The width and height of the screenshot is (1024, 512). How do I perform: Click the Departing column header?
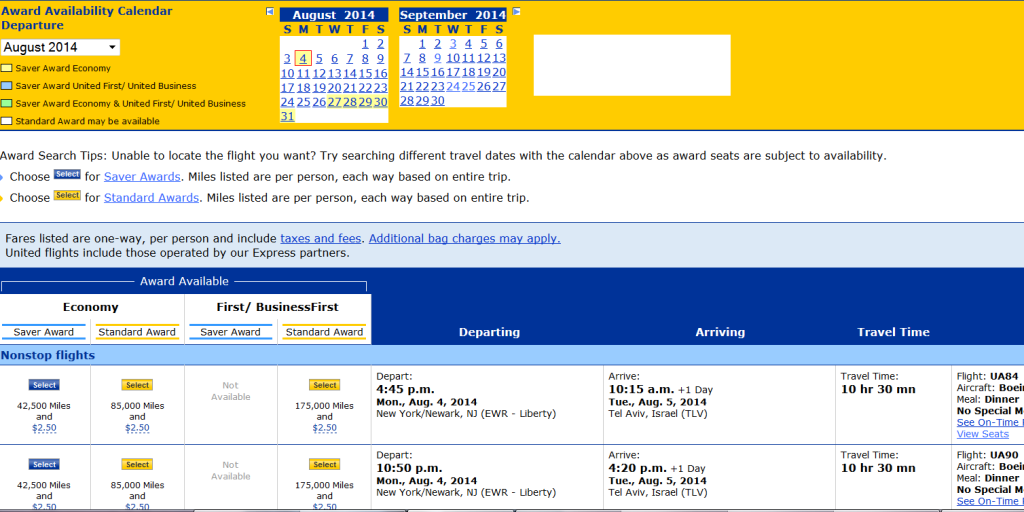(489, 332)
